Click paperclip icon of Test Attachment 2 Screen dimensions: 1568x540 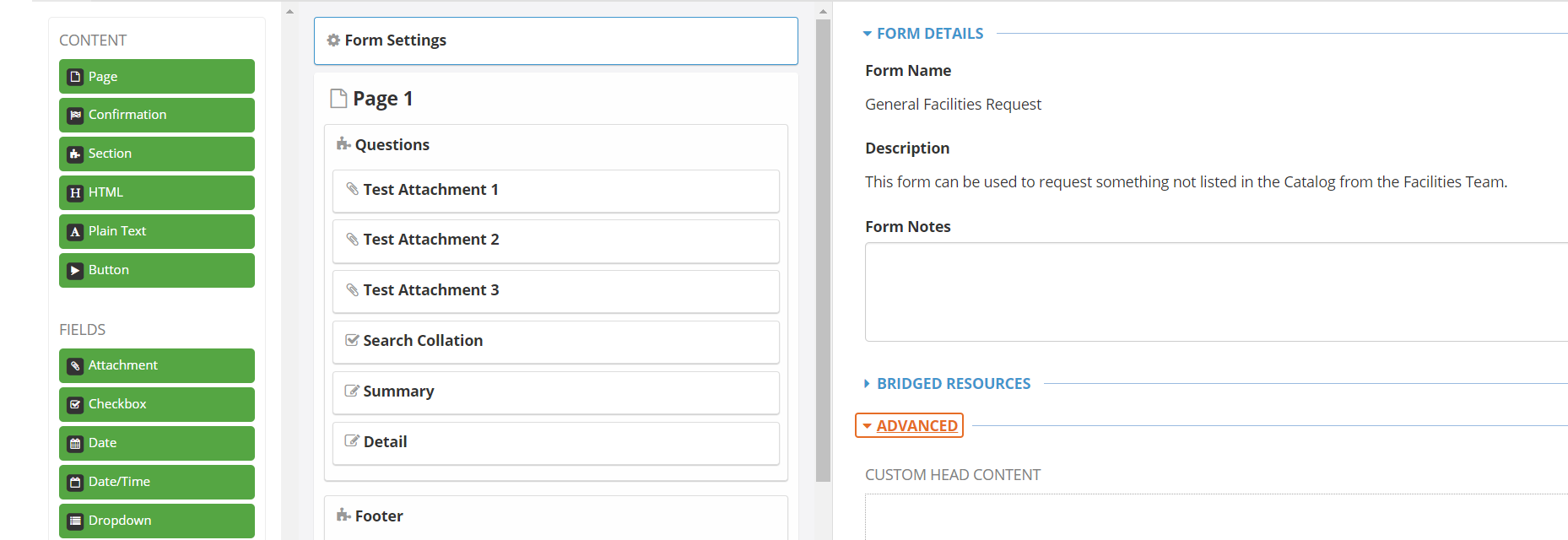click(353, 240)
